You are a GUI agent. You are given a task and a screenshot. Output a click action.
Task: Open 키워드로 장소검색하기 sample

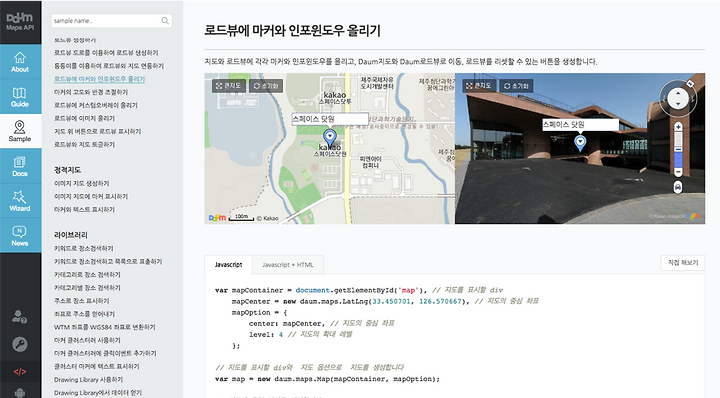click(84, 248)
